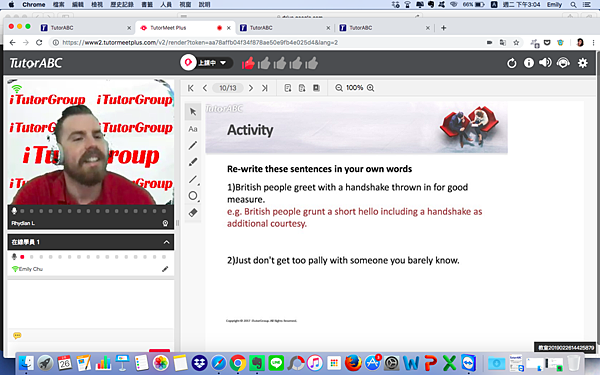Screen dimensions: 600x375
Task: Select the circle shape tool
Action: pos(193,196)
